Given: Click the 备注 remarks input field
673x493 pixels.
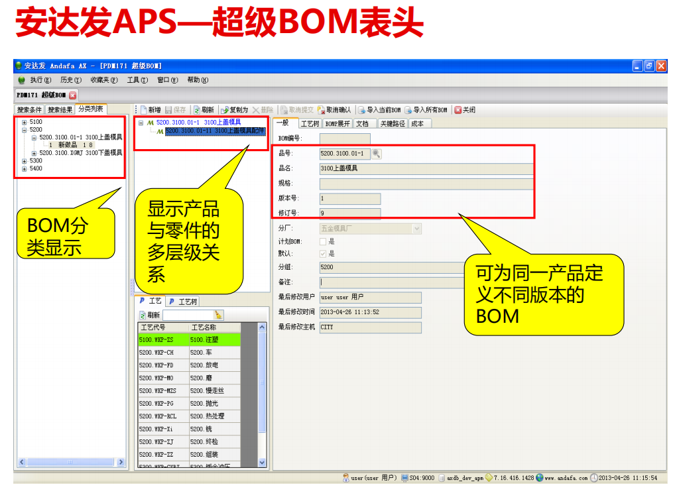Looking at the screenshot, I should [392, 282].
